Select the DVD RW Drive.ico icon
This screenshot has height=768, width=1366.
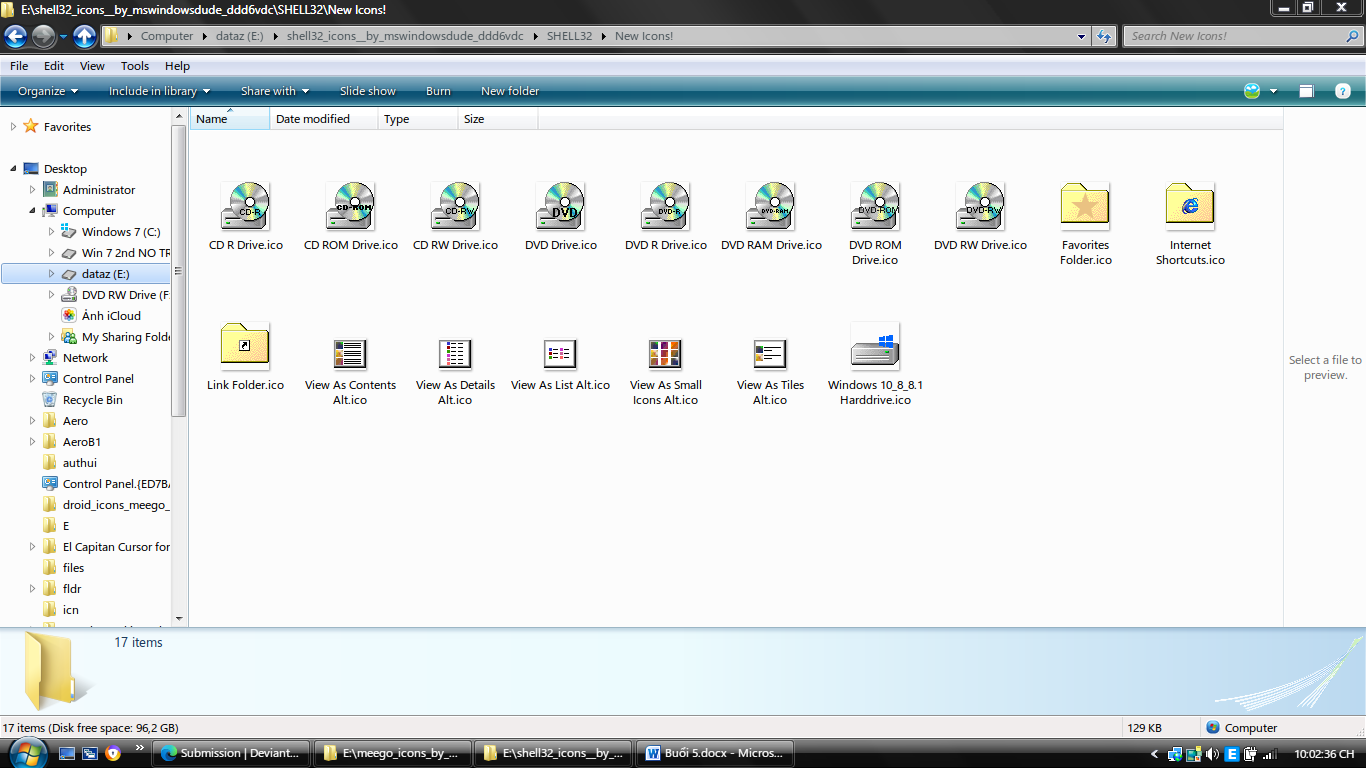[x=980, y=205]
